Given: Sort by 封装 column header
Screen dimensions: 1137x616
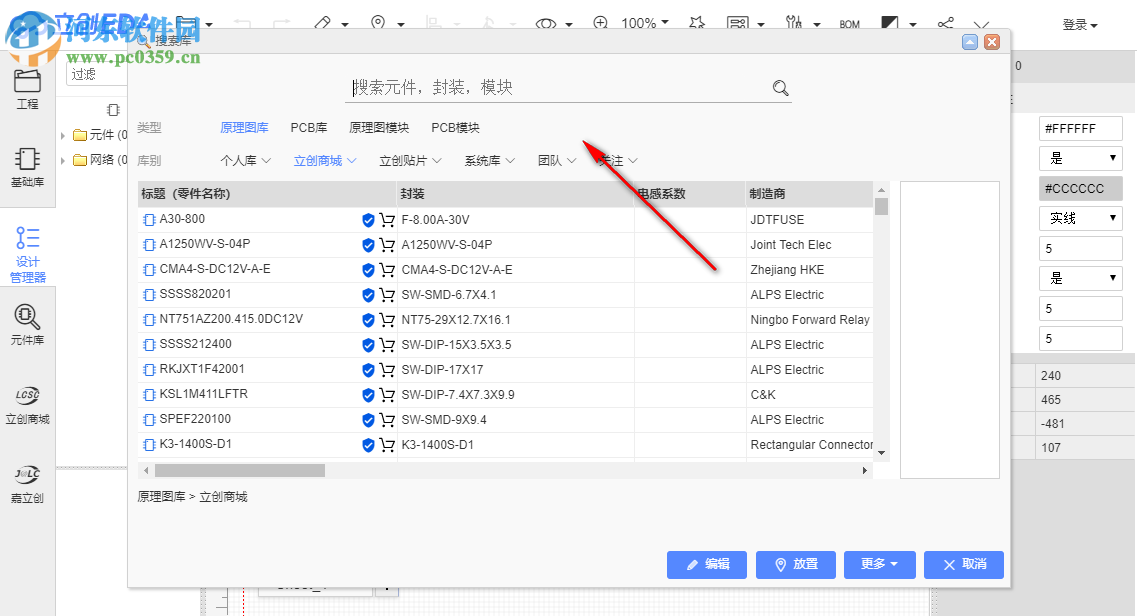Looking at the screenshot, I should 516,194.
